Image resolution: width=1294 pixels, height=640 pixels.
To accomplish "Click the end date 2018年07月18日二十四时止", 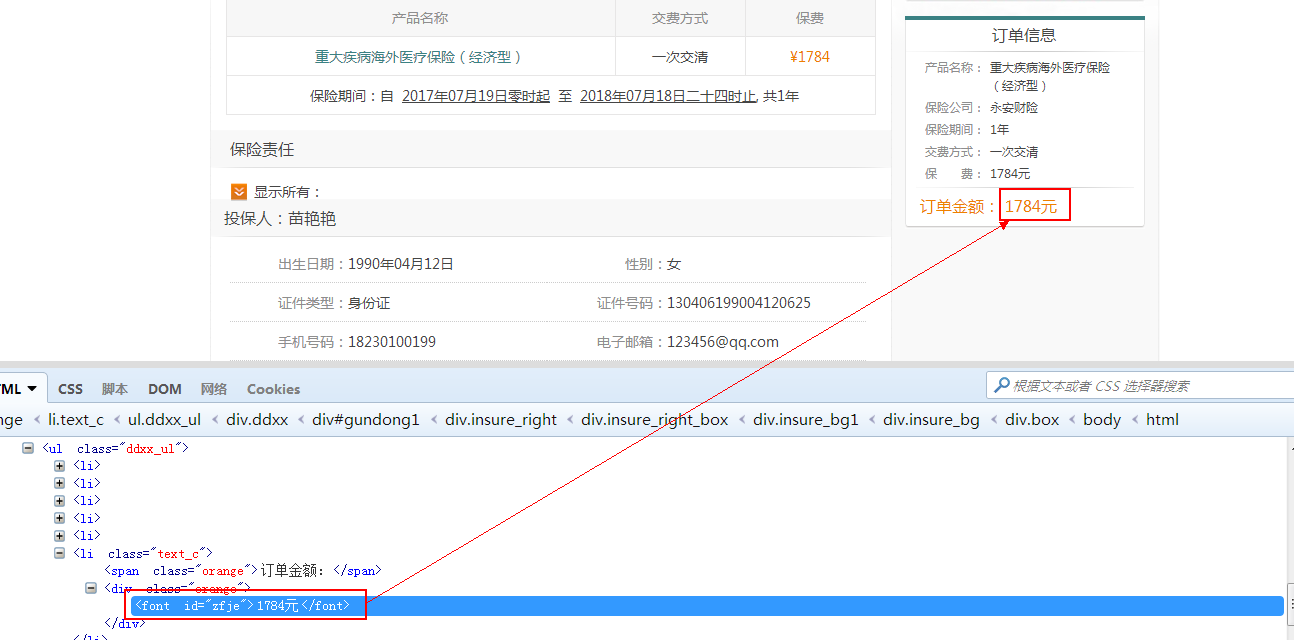I will (668, 96).
